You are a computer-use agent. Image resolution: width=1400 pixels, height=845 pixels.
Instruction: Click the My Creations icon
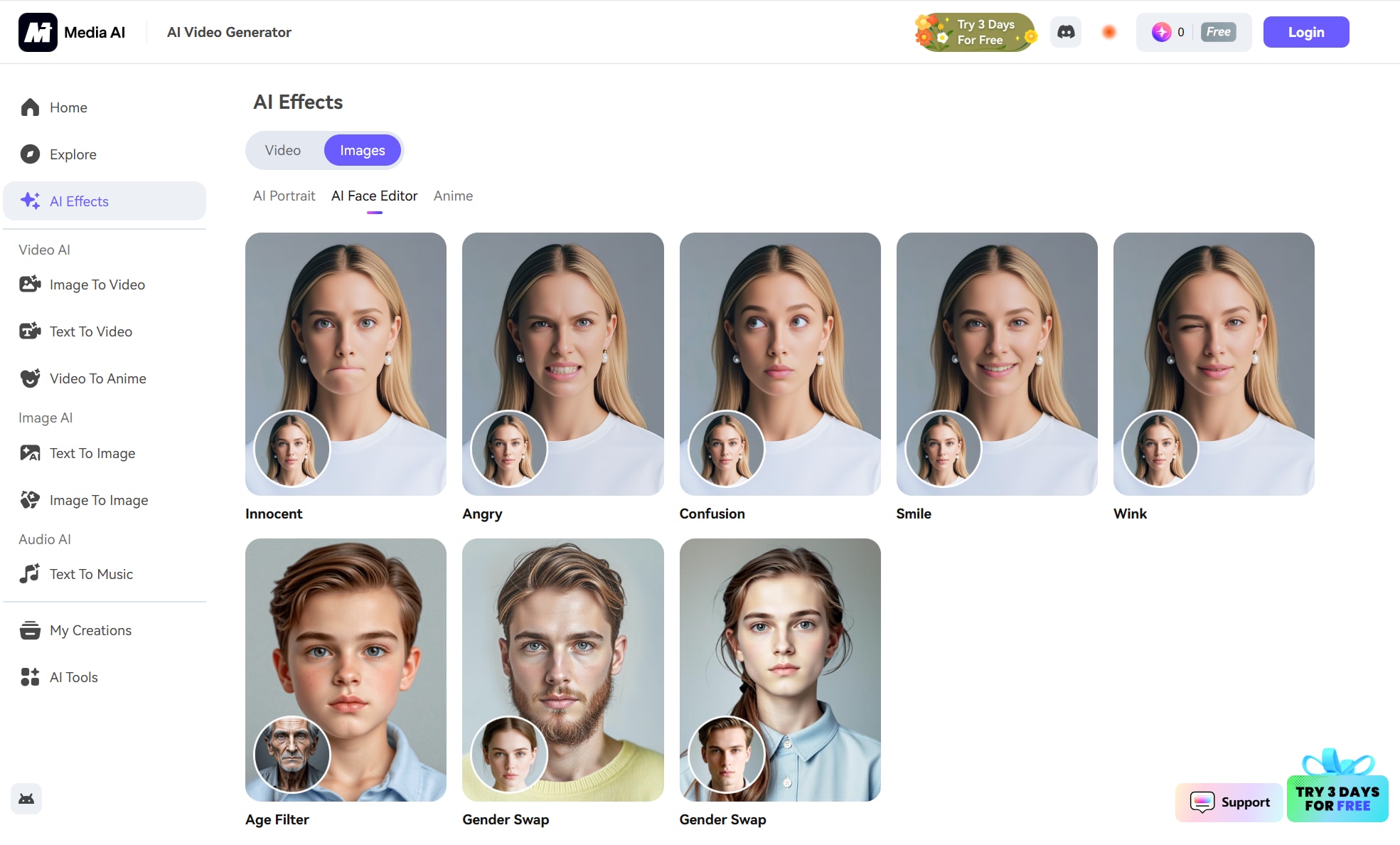click(x=30, y=630)
